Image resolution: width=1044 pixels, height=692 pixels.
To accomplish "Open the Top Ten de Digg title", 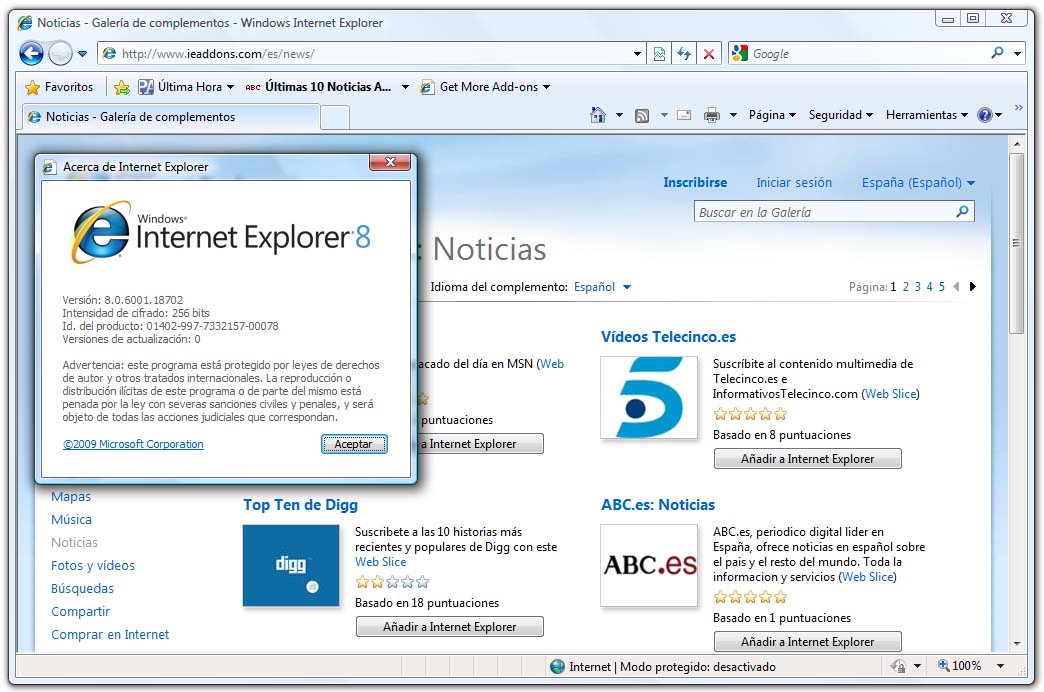I will tap(300, 505).
